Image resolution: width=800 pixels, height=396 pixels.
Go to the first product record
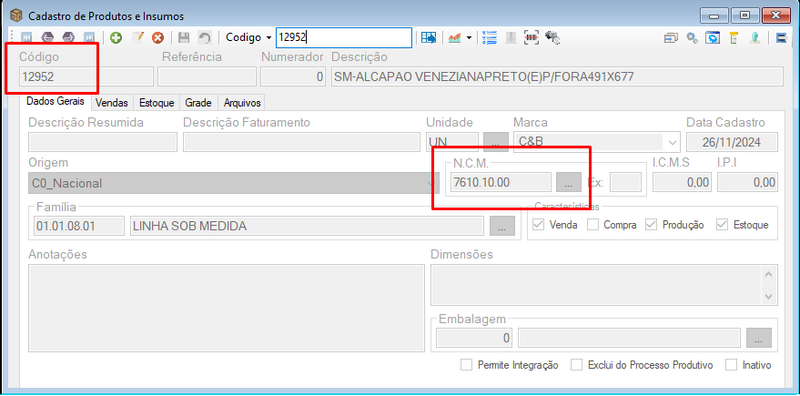tap(26, 37)
